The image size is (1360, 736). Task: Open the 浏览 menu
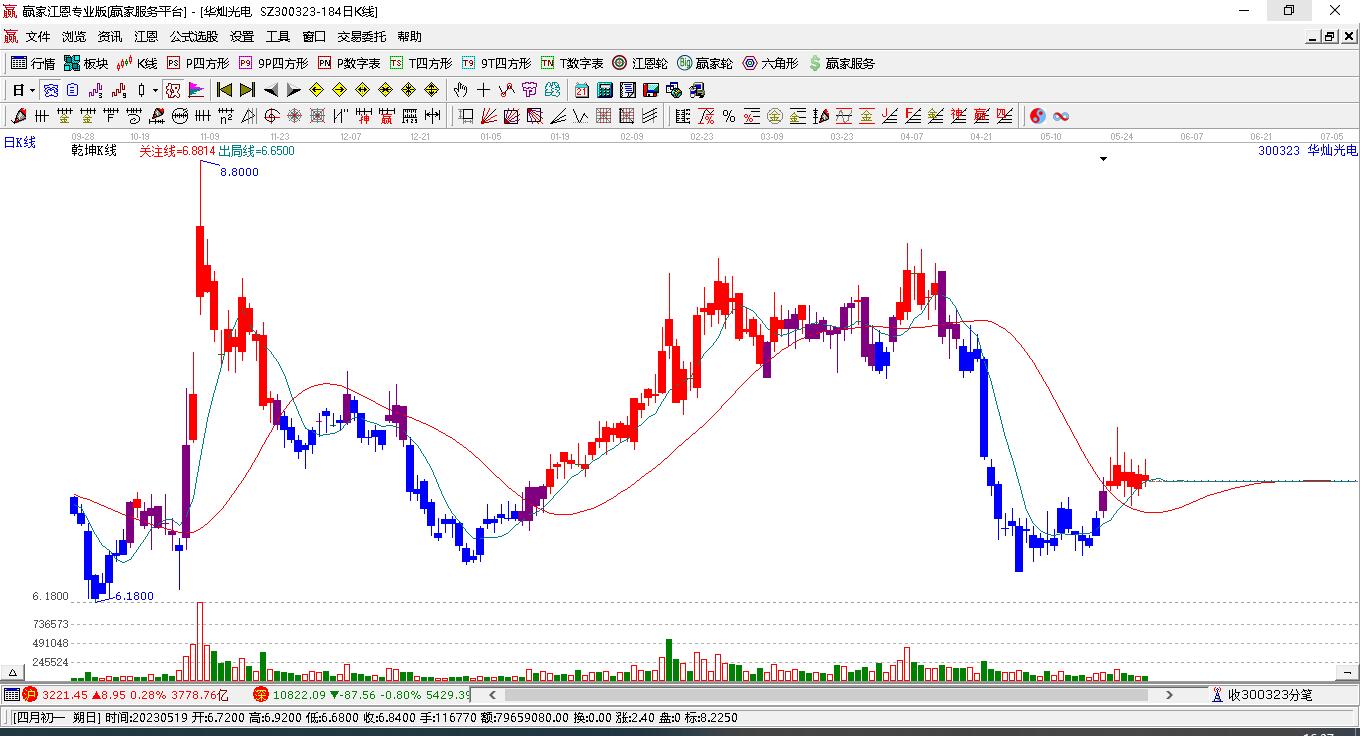[74, 37]
